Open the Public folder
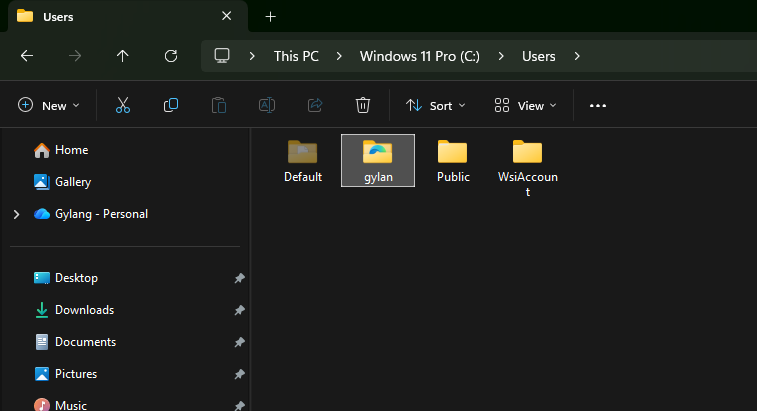 pyautogui.click(x=453, y=160)
